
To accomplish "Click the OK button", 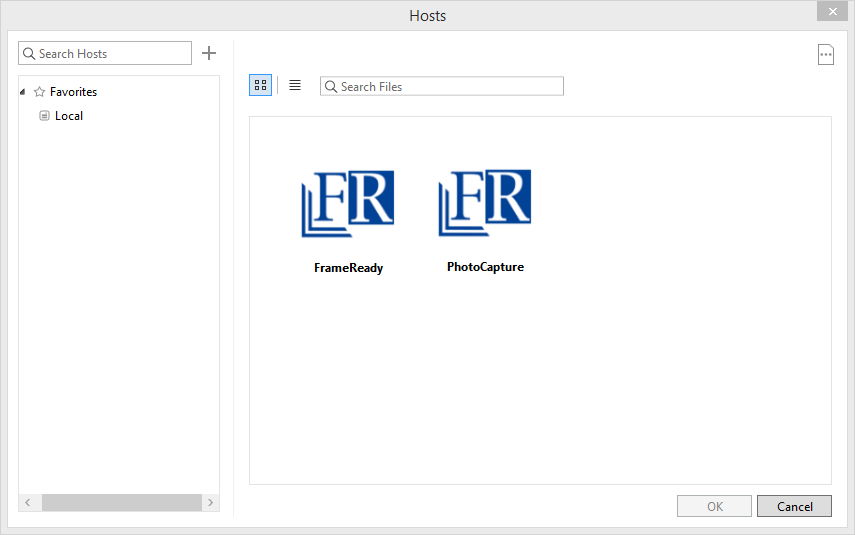I will pos(714,506).
